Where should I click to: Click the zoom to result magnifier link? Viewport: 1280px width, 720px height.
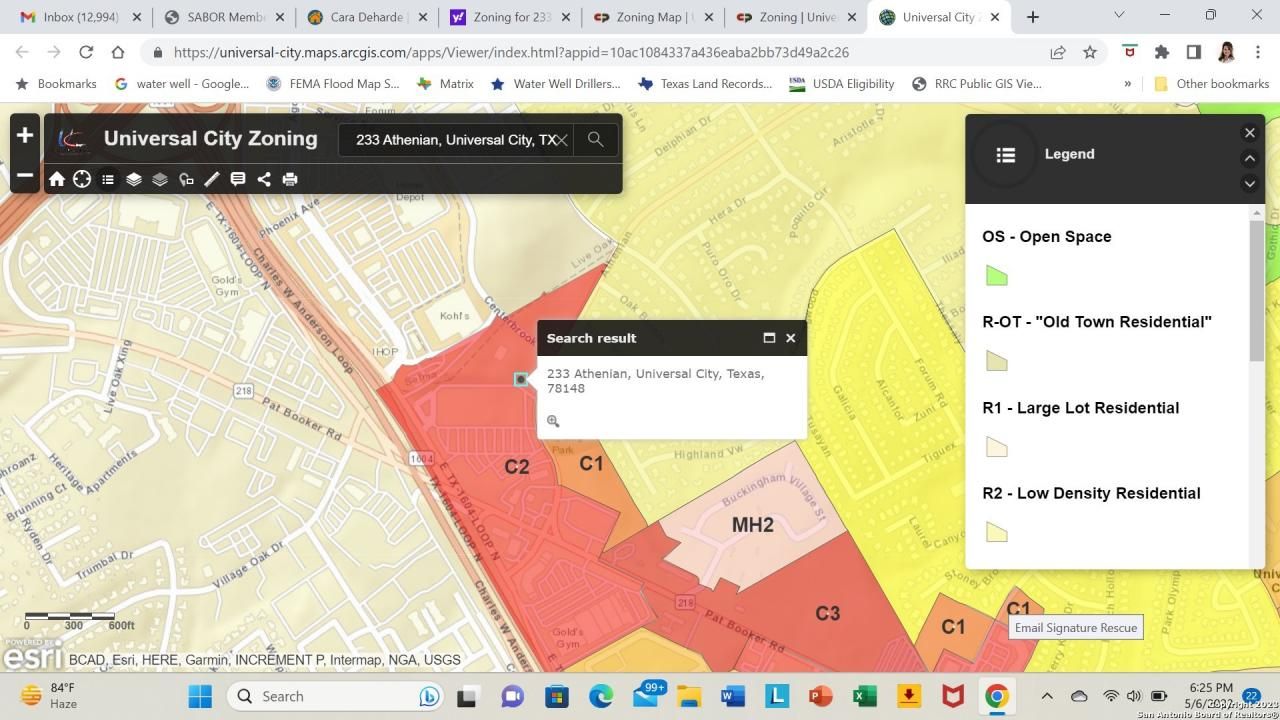[553, 421]
